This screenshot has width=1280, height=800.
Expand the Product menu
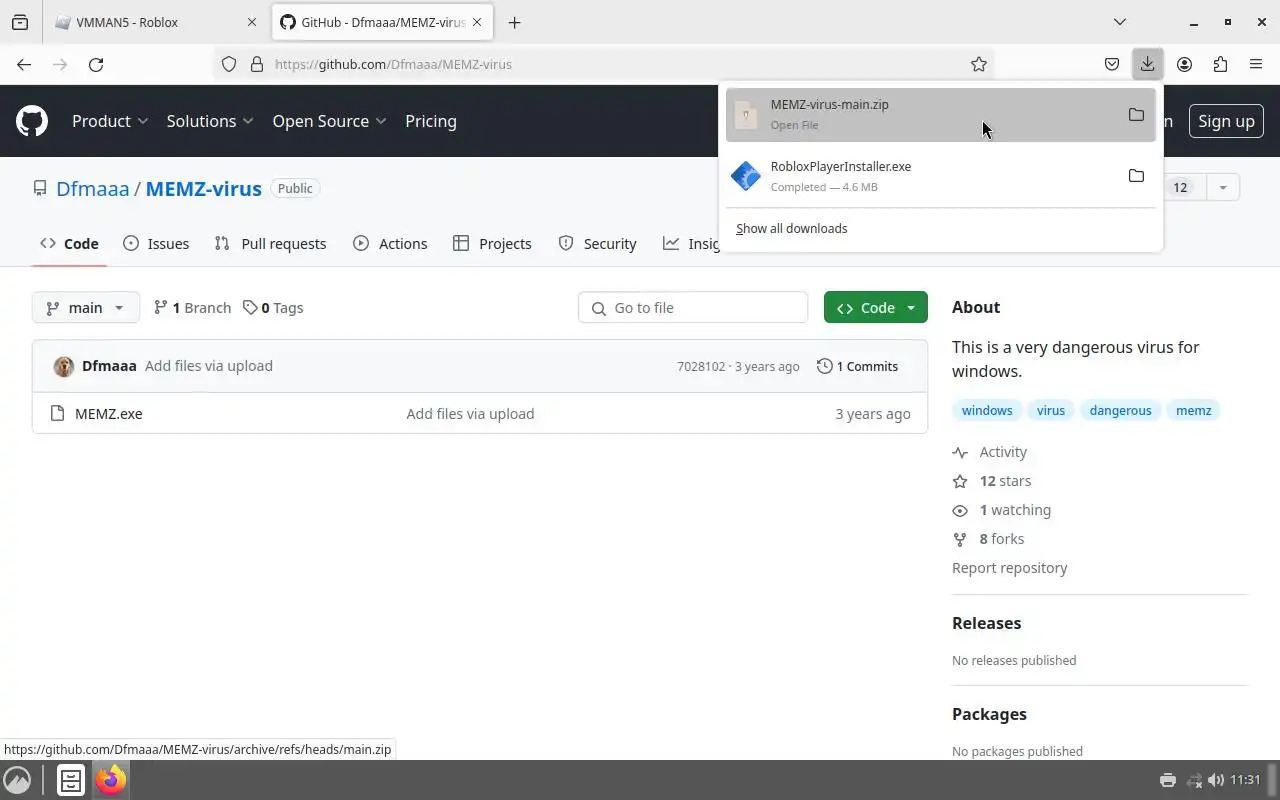(x=110, y=121)
